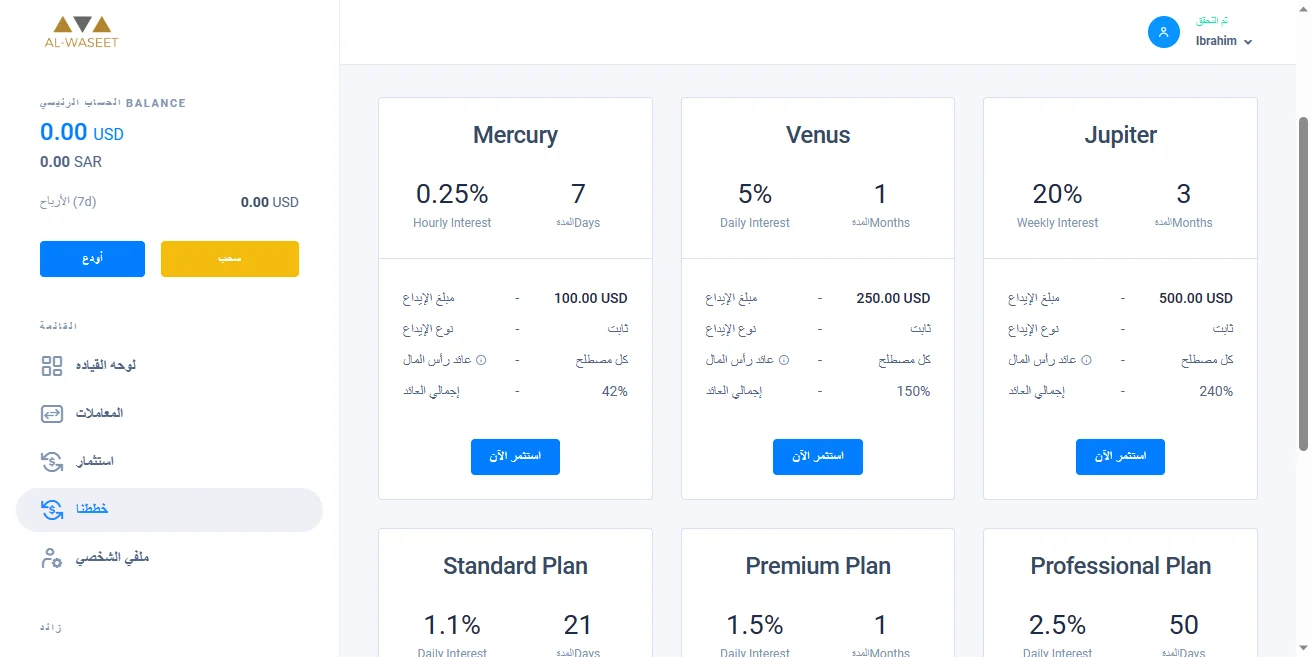Select the plans (خطتنا) sidebar icon
Screen dimensions: 1311x657
click(x=51, y=508)
